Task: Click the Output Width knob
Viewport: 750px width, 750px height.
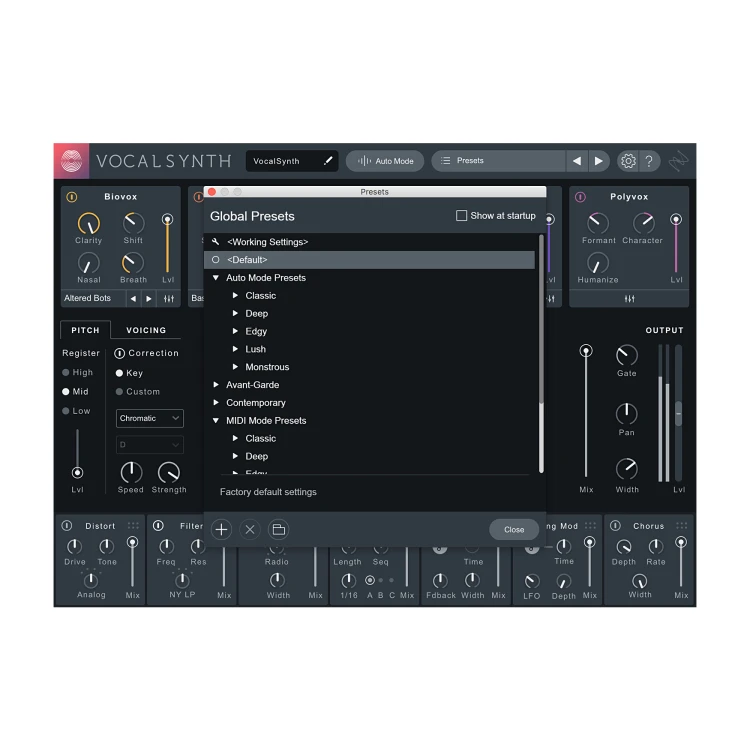Action: click(627, 469)
